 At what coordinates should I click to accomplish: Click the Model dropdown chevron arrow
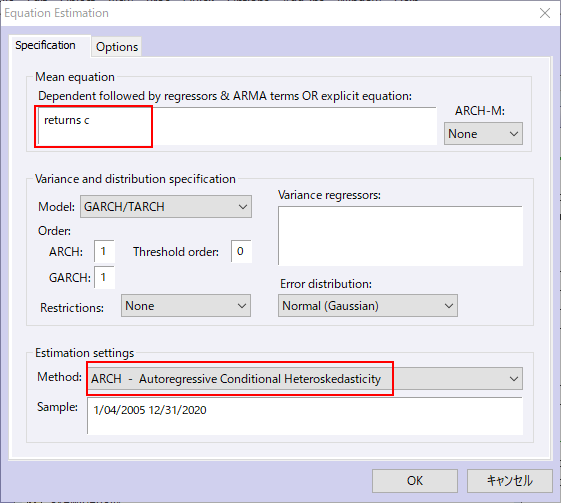243,207
